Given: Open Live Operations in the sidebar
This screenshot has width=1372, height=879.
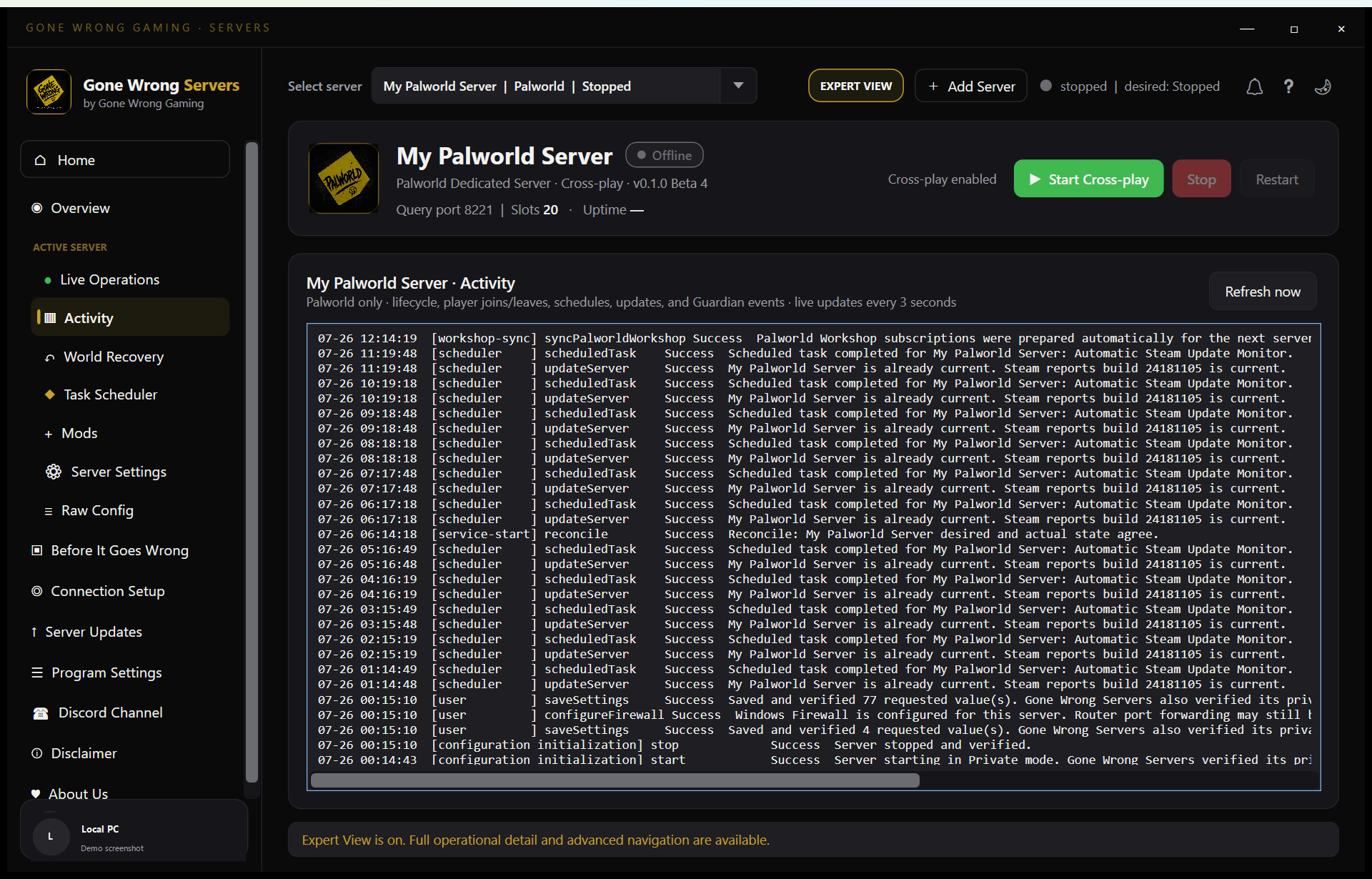Looking at the screenshot, I should (109, 280).
